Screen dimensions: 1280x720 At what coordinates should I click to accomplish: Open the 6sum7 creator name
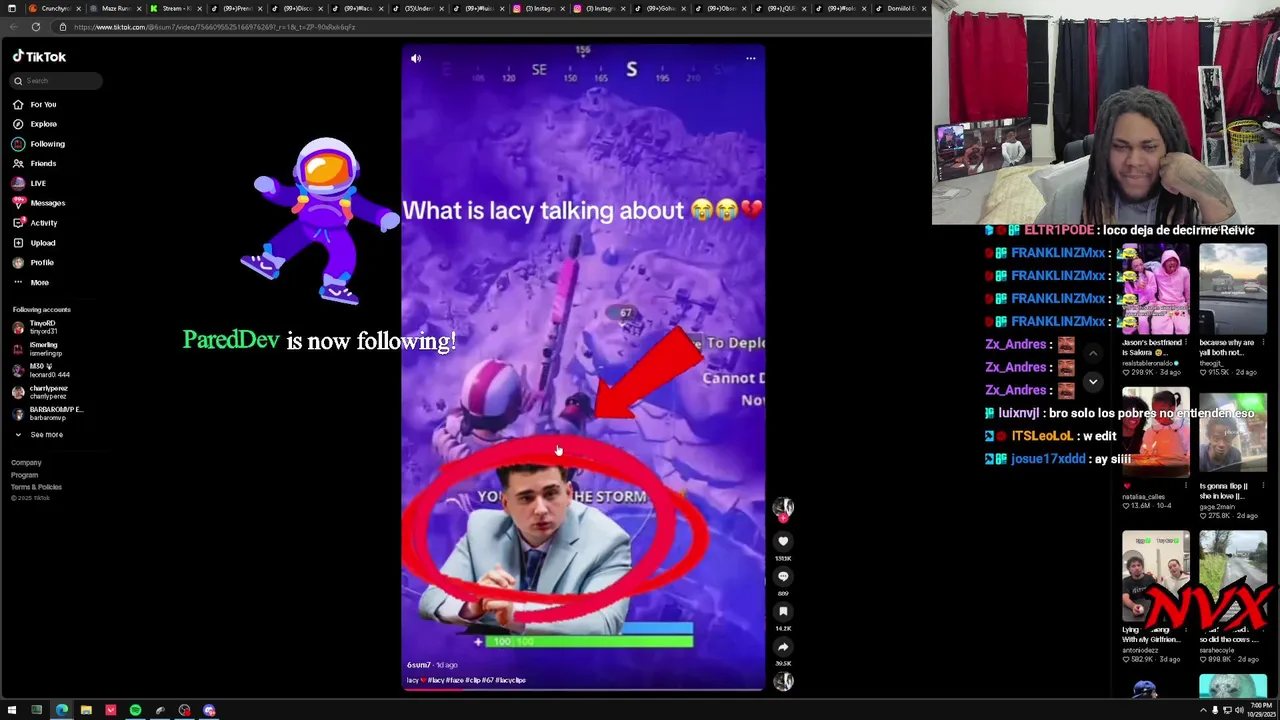point(418,665)
